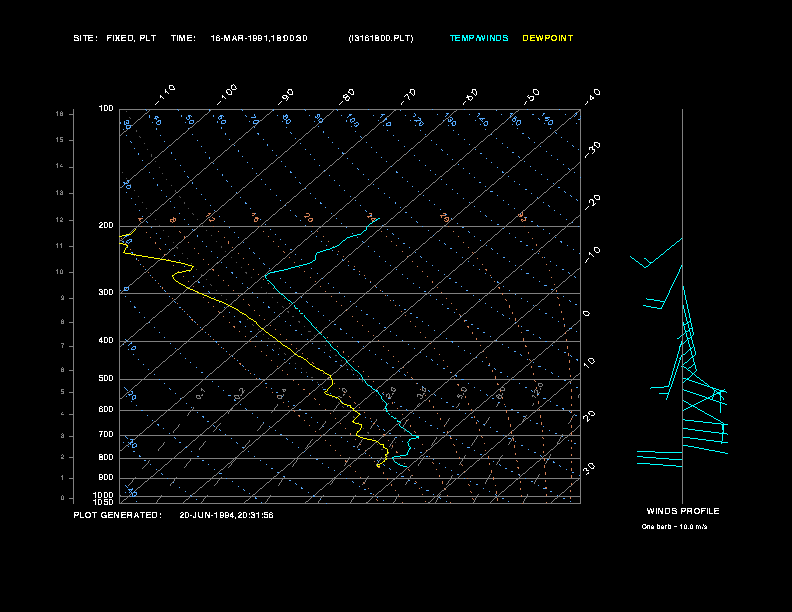792x612 pixels.
Task: Click the -60 isotherm label
Action: click(x=471, y=96)
